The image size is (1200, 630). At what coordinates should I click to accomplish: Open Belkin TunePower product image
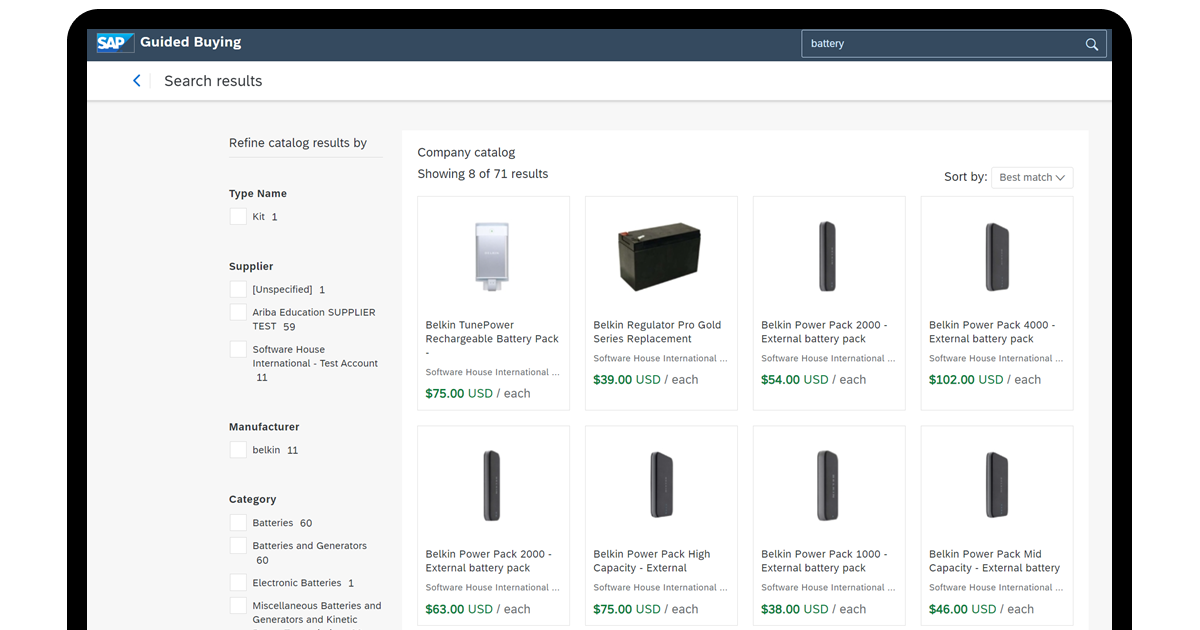[x=491, y=257]
